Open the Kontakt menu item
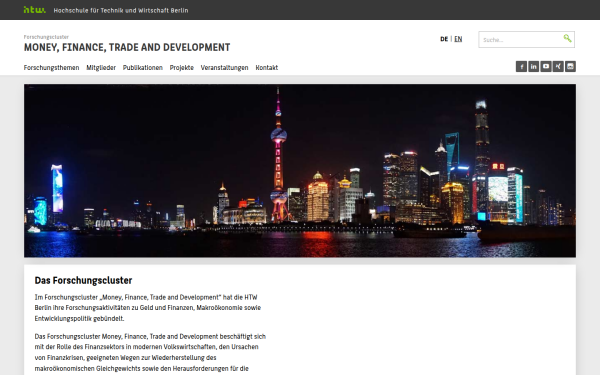The width and height of the screenshot is (600, 375). click(267, 68)
